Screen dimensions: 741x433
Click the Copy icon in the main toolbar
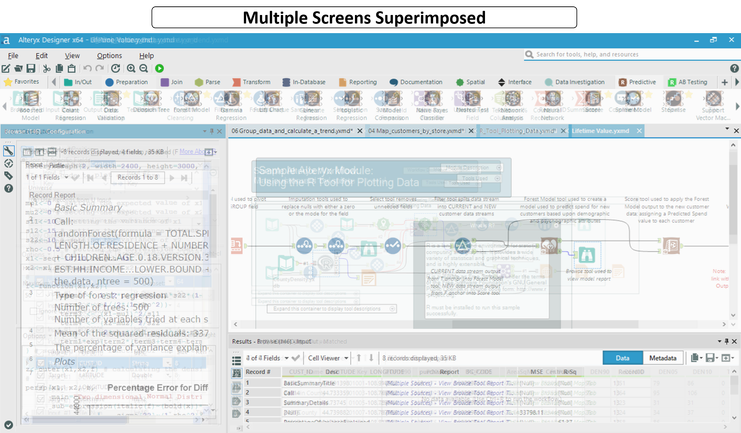click(59, 69)
